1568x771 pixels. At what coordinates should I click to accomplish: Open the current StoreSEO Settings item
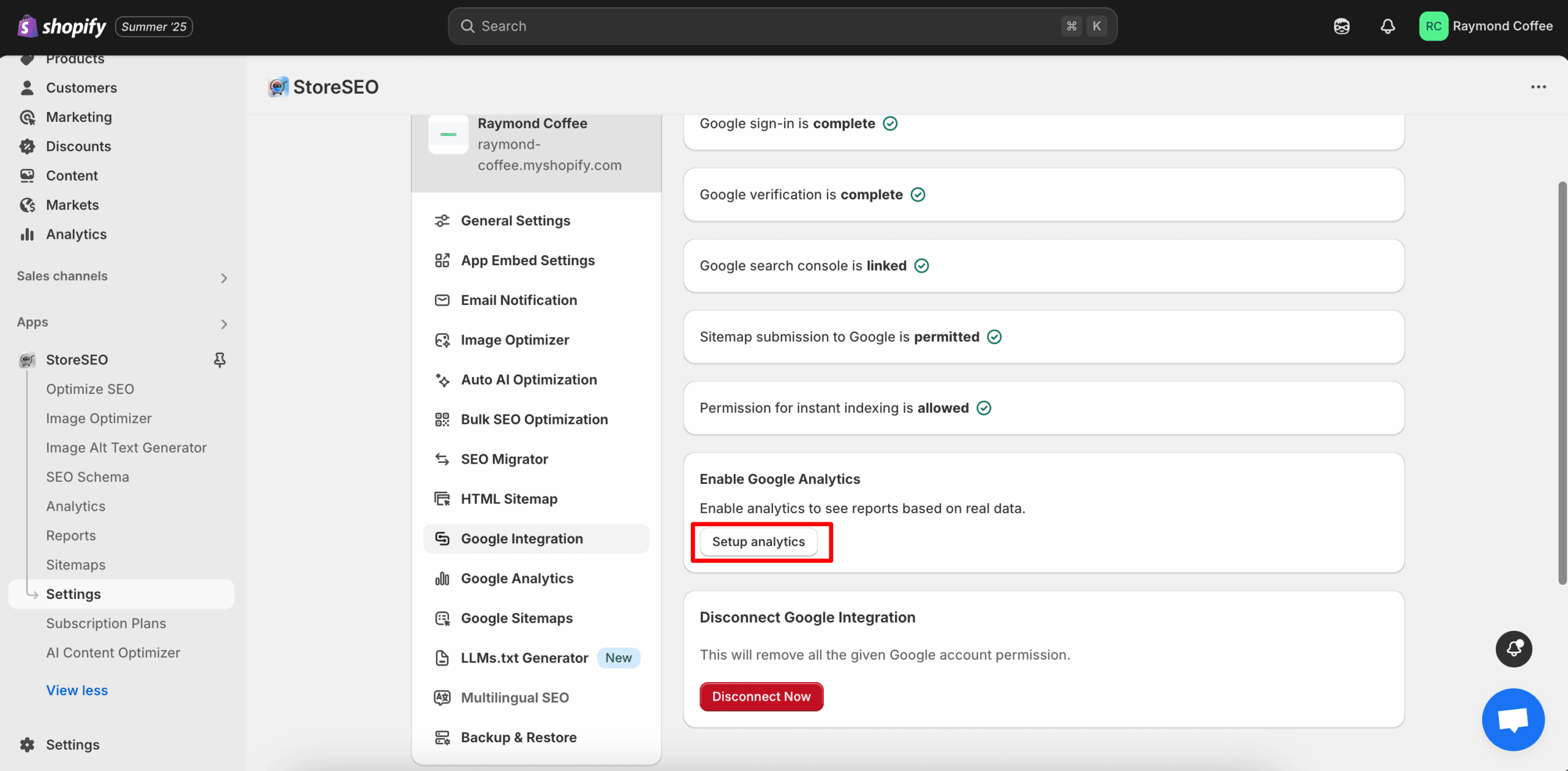click(121, 595)
